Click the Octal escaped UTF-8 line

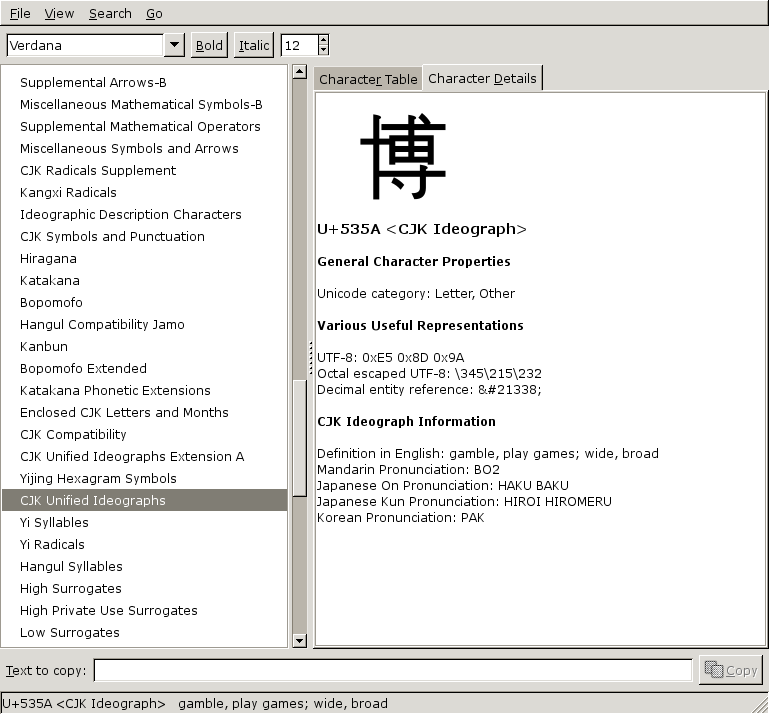429,374
